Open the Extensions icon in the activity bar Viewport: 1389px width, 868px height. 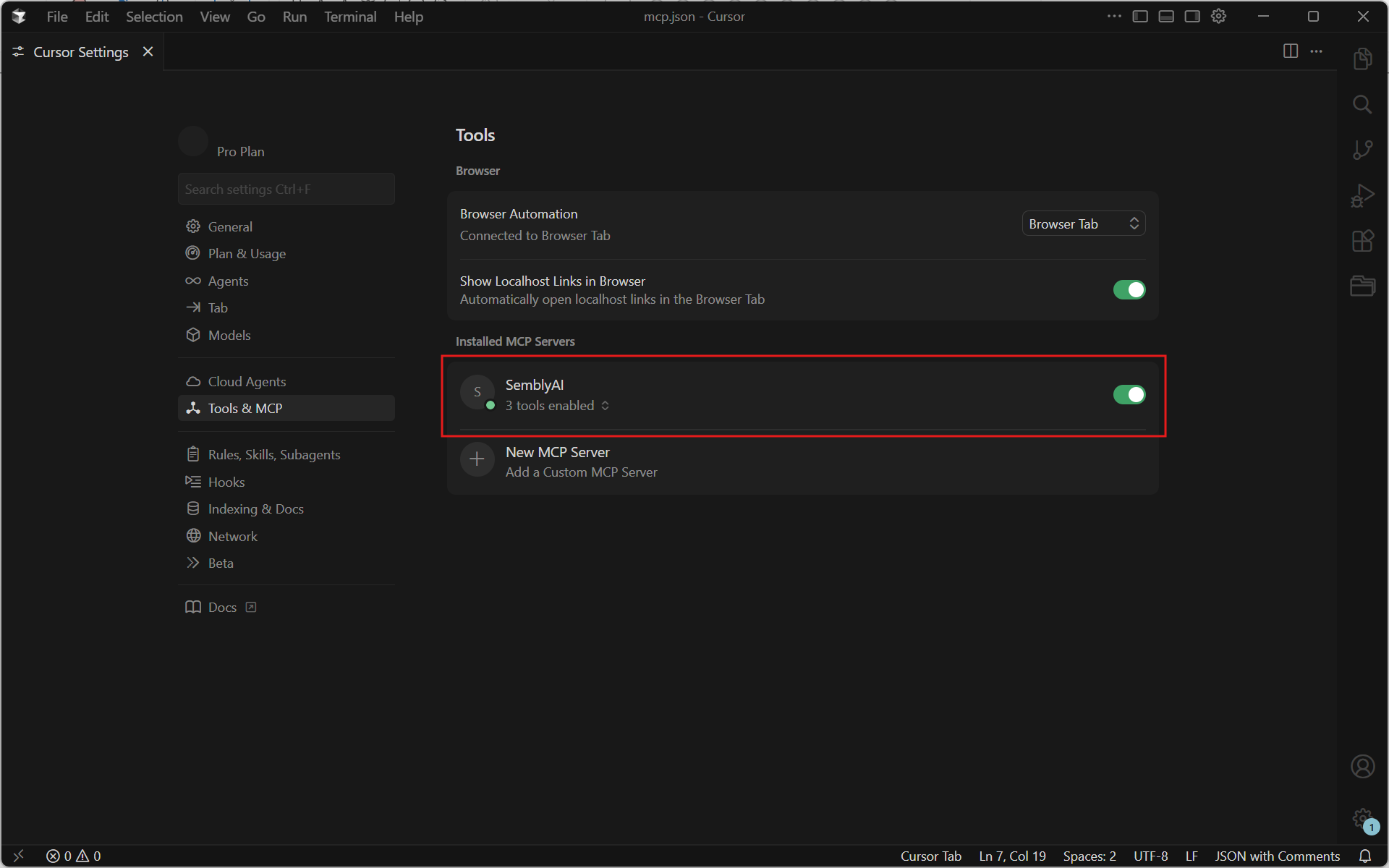tap(1362, 241)
